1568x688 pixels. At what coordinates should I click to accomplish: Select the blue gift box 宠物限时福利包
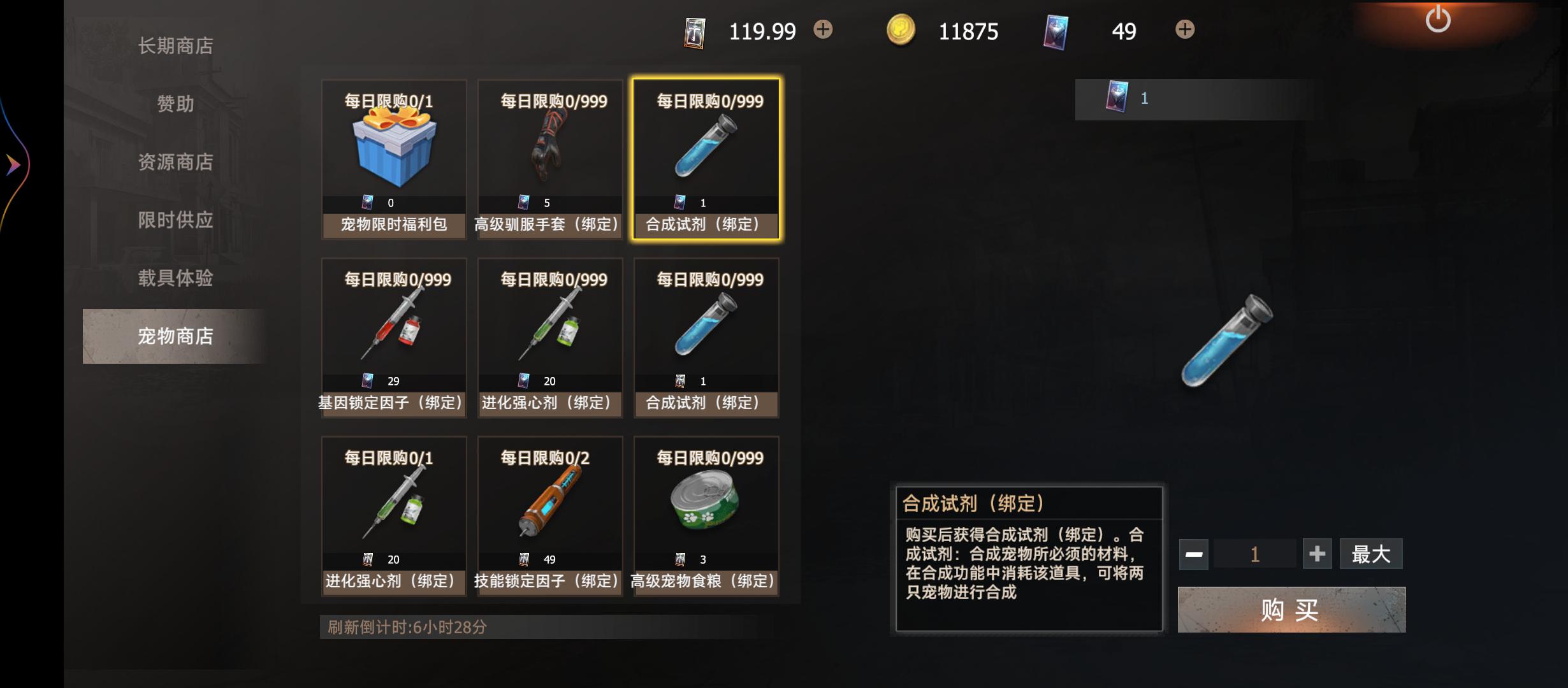point(394,159)
